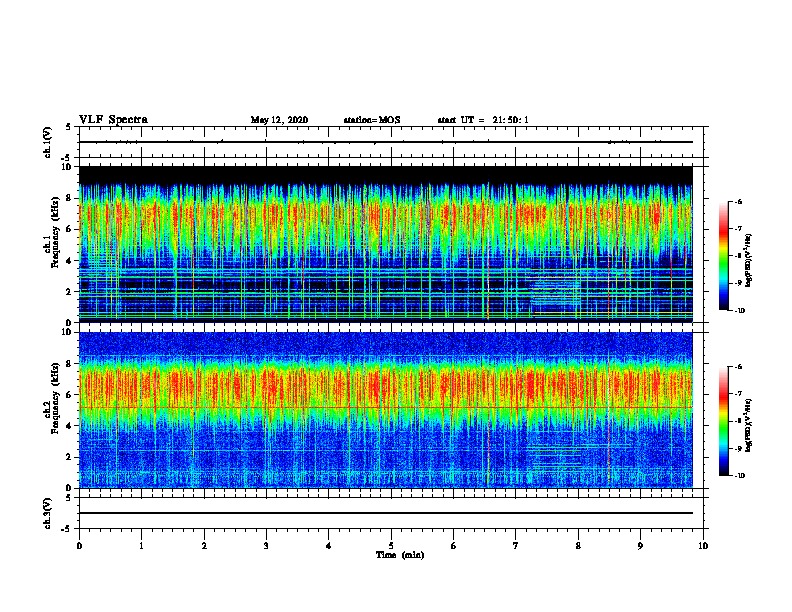Click time axis tick label "6"
The height and width of the screenshot is (612, 792).
(x=454, y=545)
